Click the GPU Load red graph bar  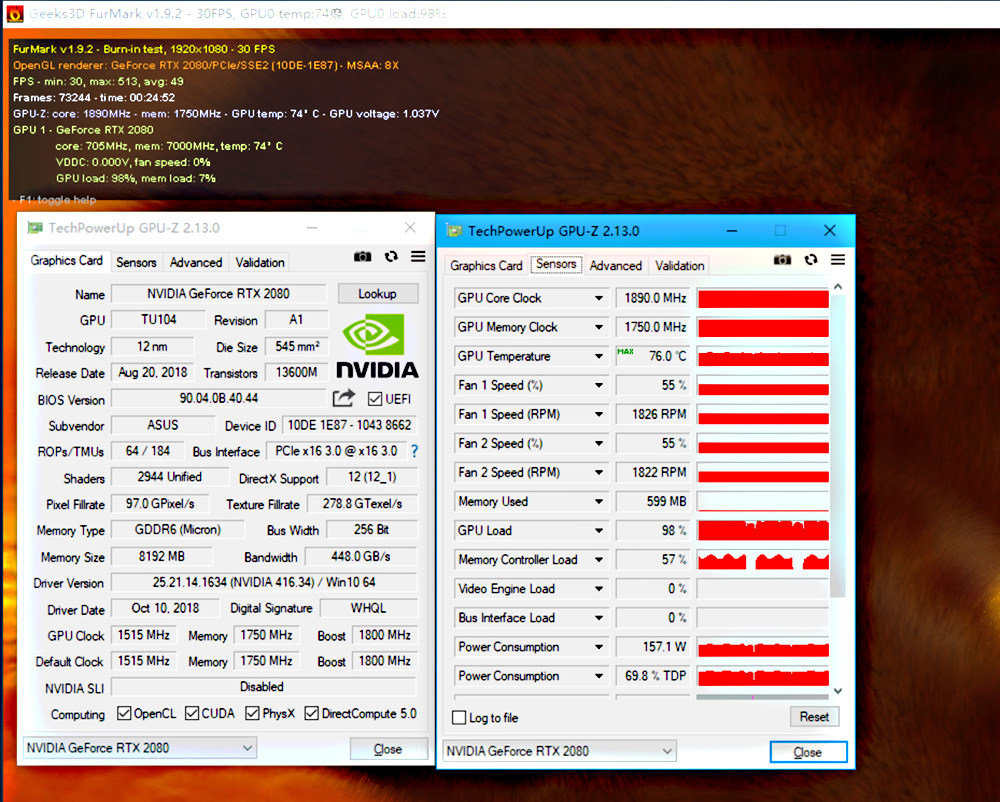(763, 530)
